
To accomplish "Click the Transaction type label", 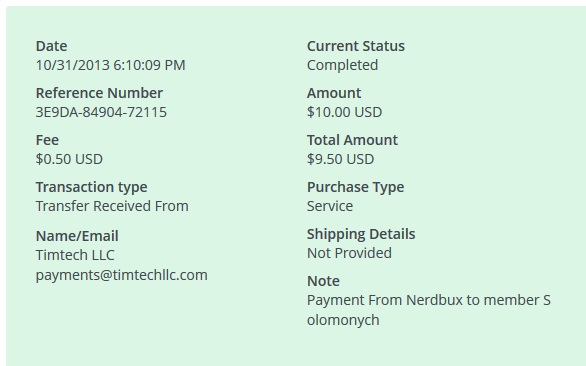I will point(92,187).
